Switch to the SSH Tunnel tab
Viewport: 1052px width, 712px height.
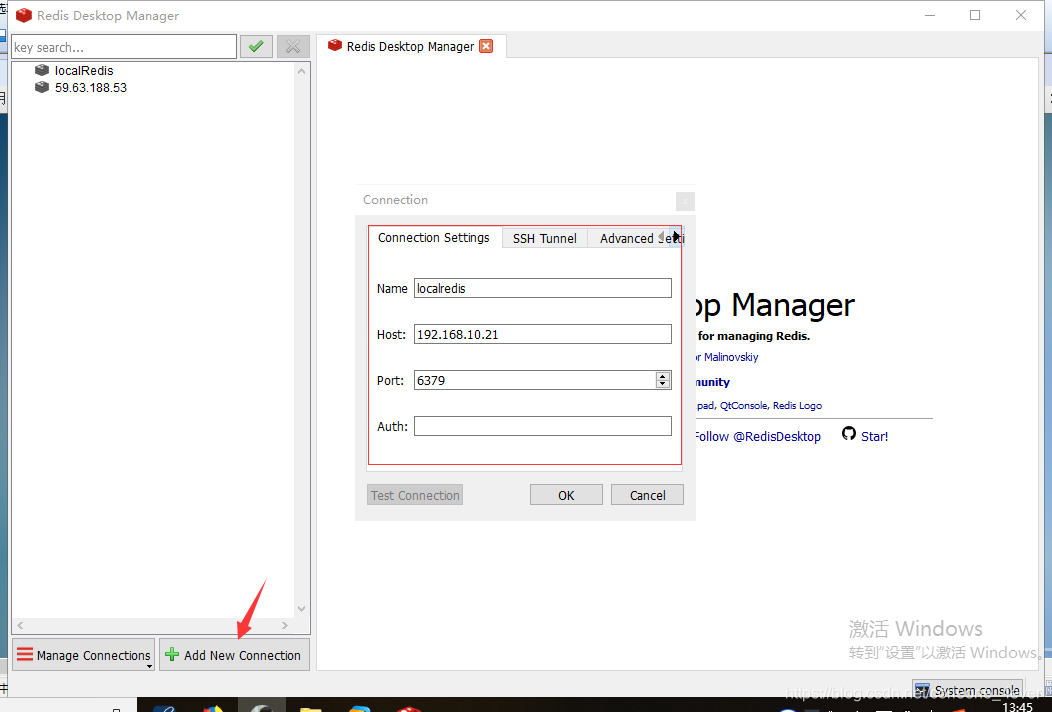pos(545,238)
